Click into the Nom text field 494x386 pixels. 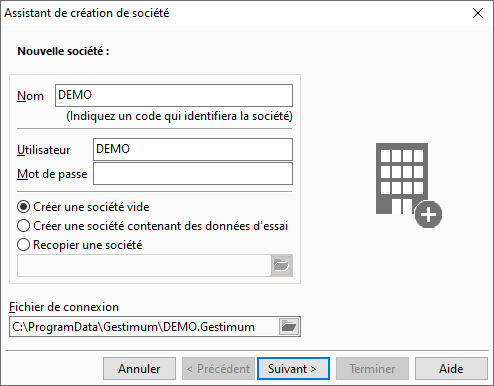174,96
